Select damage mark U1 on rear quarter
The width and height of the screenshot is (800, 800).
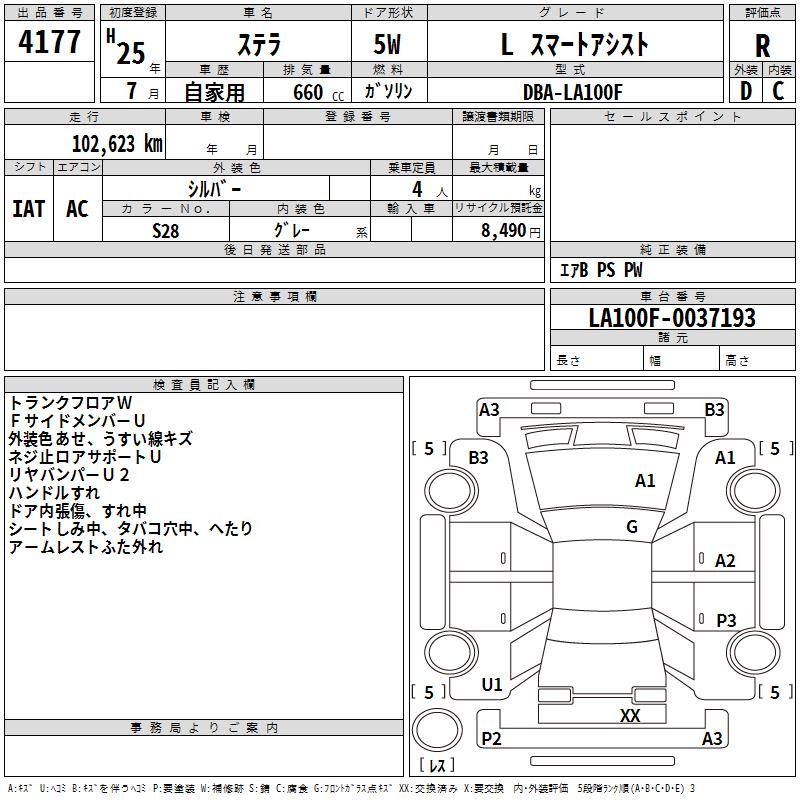pyautogui.click(x=492, y=685)
